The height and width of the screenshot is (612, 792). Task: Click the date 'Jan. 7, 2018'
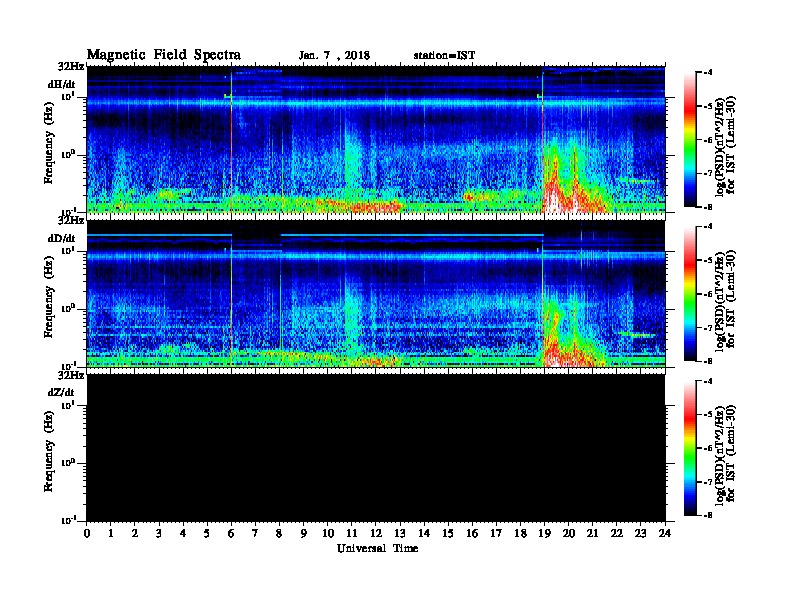coord(334,56)
